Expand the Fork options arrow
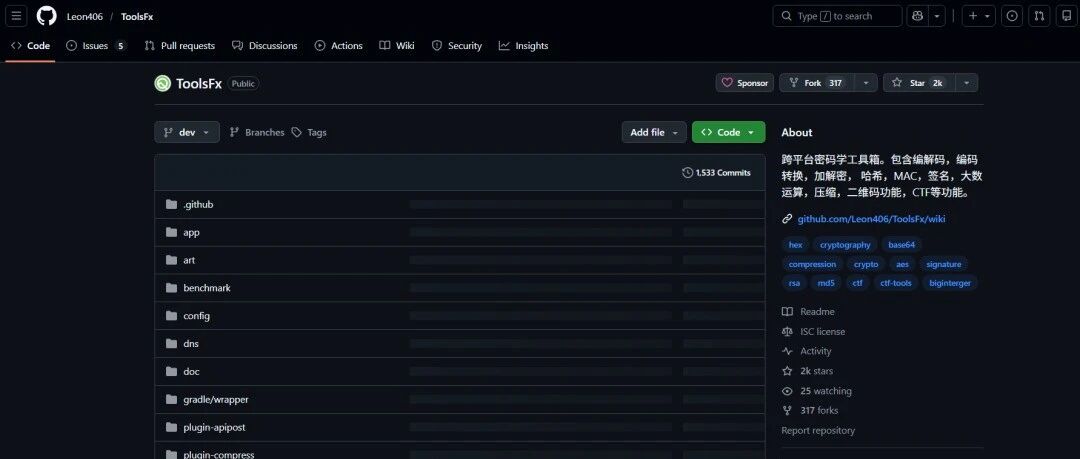Viewport: 1080px width, 459px height. (x=866, y=83)
